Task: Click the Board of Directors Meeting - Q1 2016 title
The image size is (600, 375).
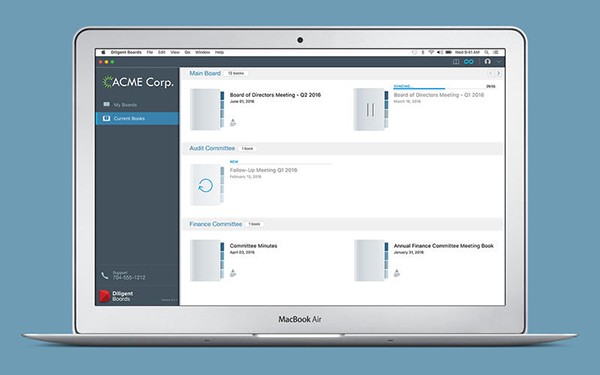Action: [439, 95]
